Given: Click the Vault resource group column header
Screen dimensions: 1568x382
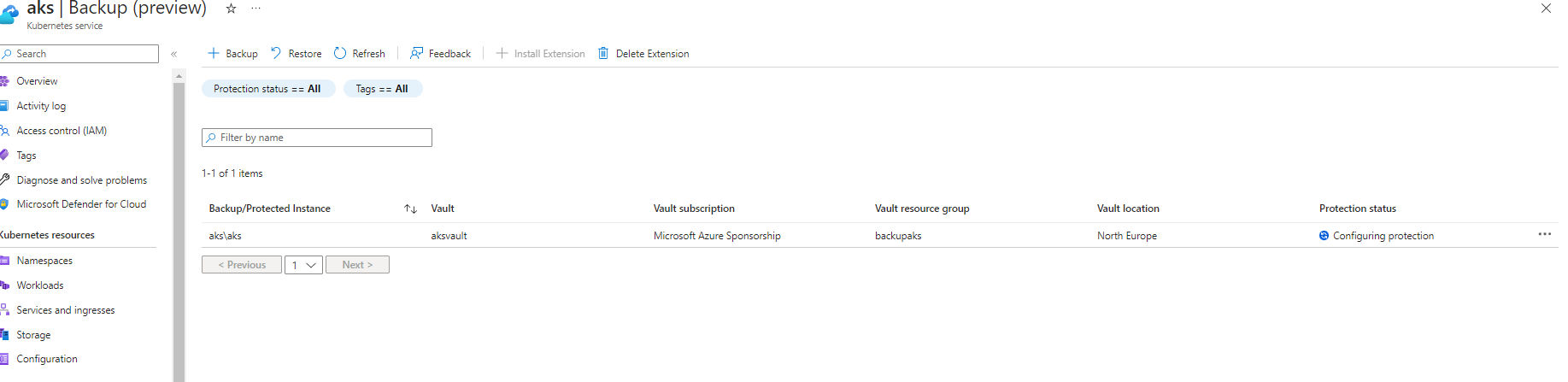Looking at the screenshot, I should [922, 209].
